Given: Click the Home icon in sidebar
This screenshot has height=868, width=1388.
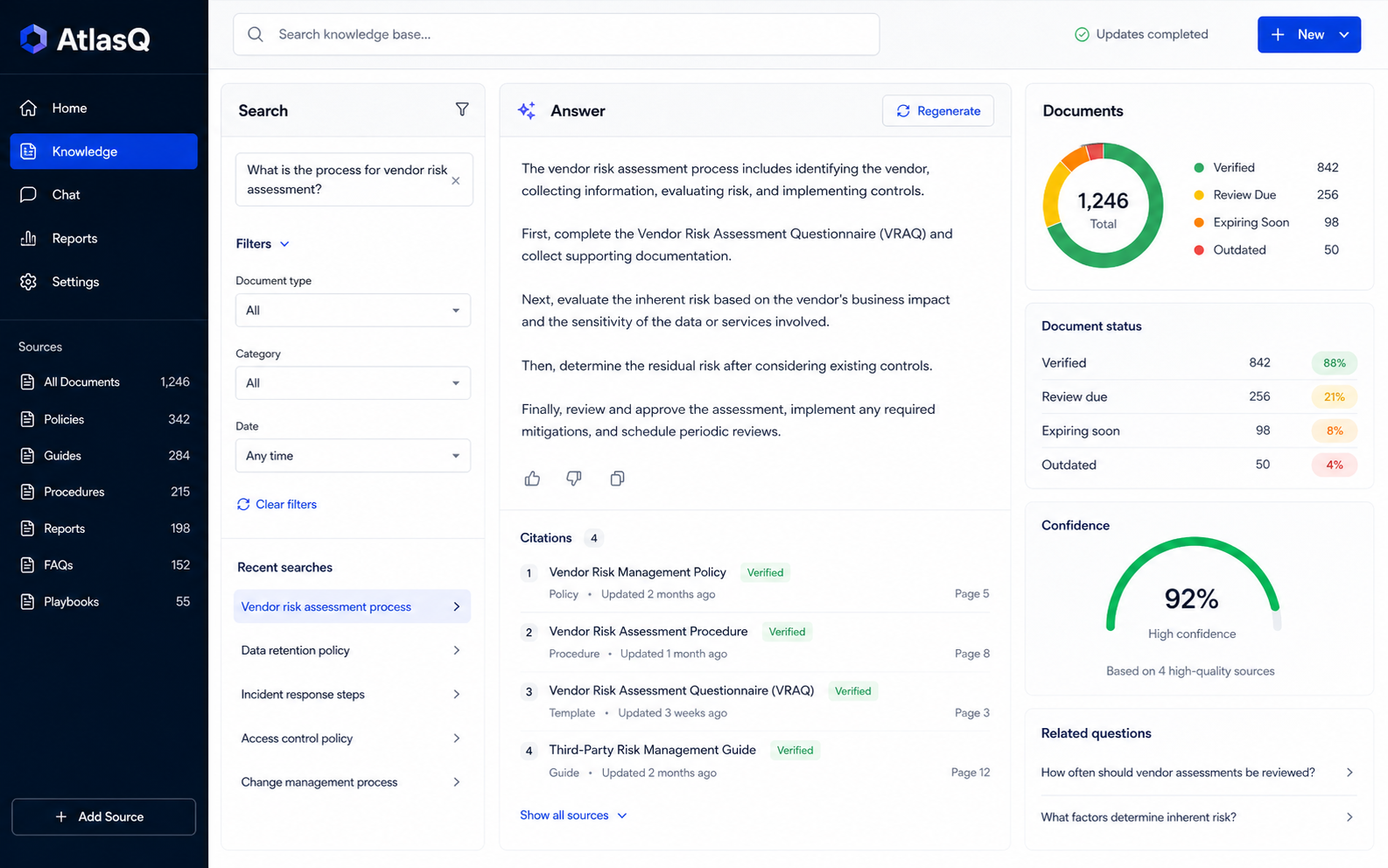Looking at the screenshot, I should click(29, 108).
